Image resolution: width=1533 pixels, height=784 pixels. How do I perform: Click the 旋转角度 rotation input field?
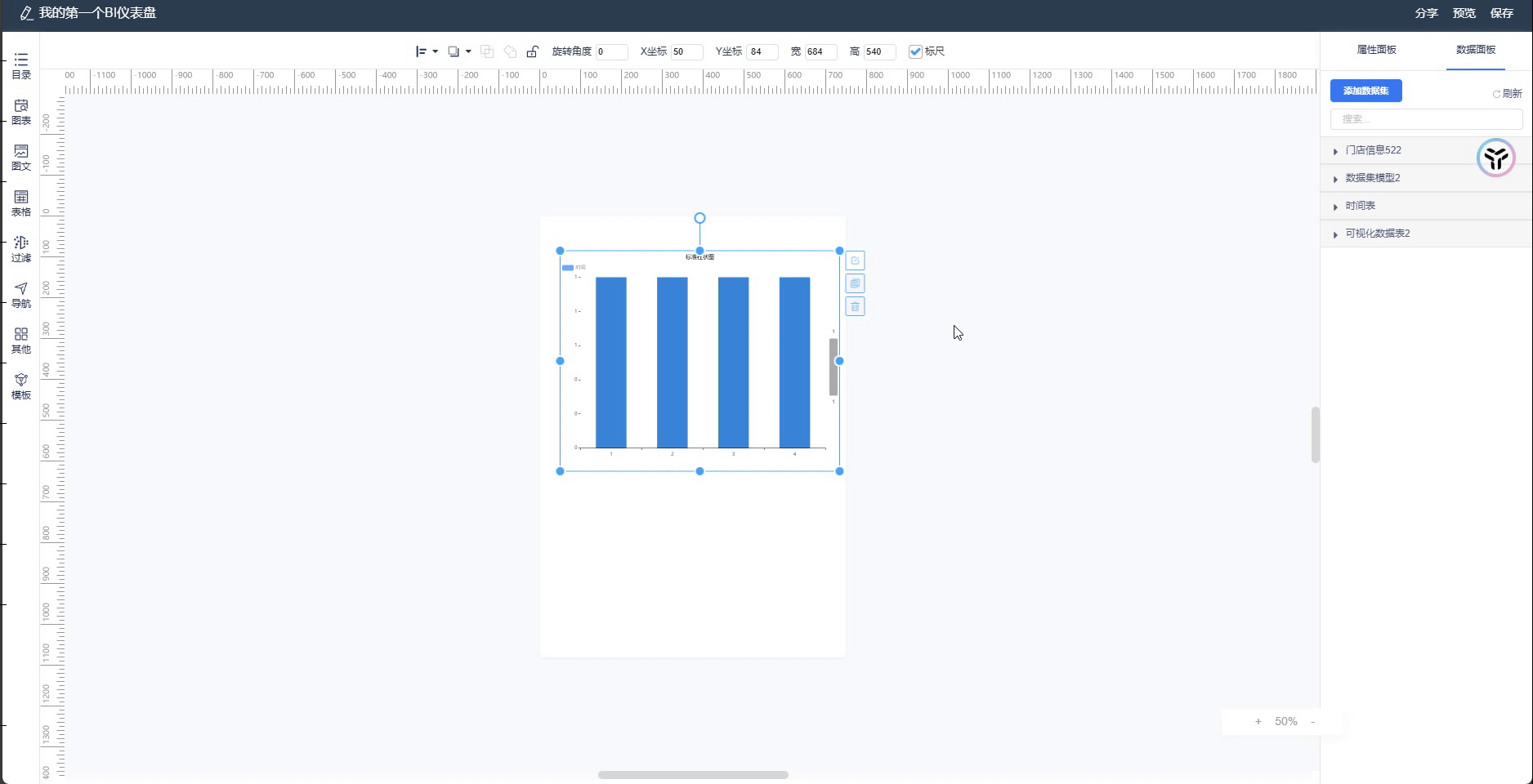(611, 51)
